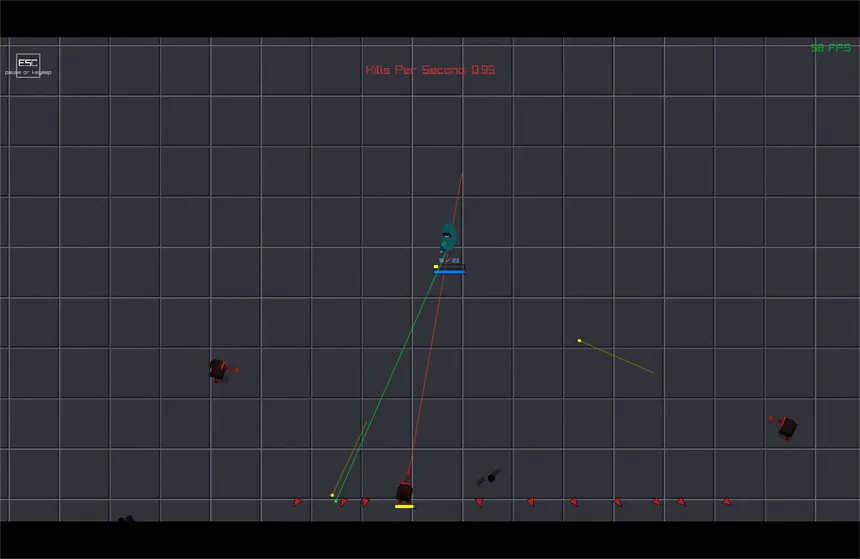Click the yellow bullet near bottom green laser
The image size is (860, 559).
tap(332, 495)
